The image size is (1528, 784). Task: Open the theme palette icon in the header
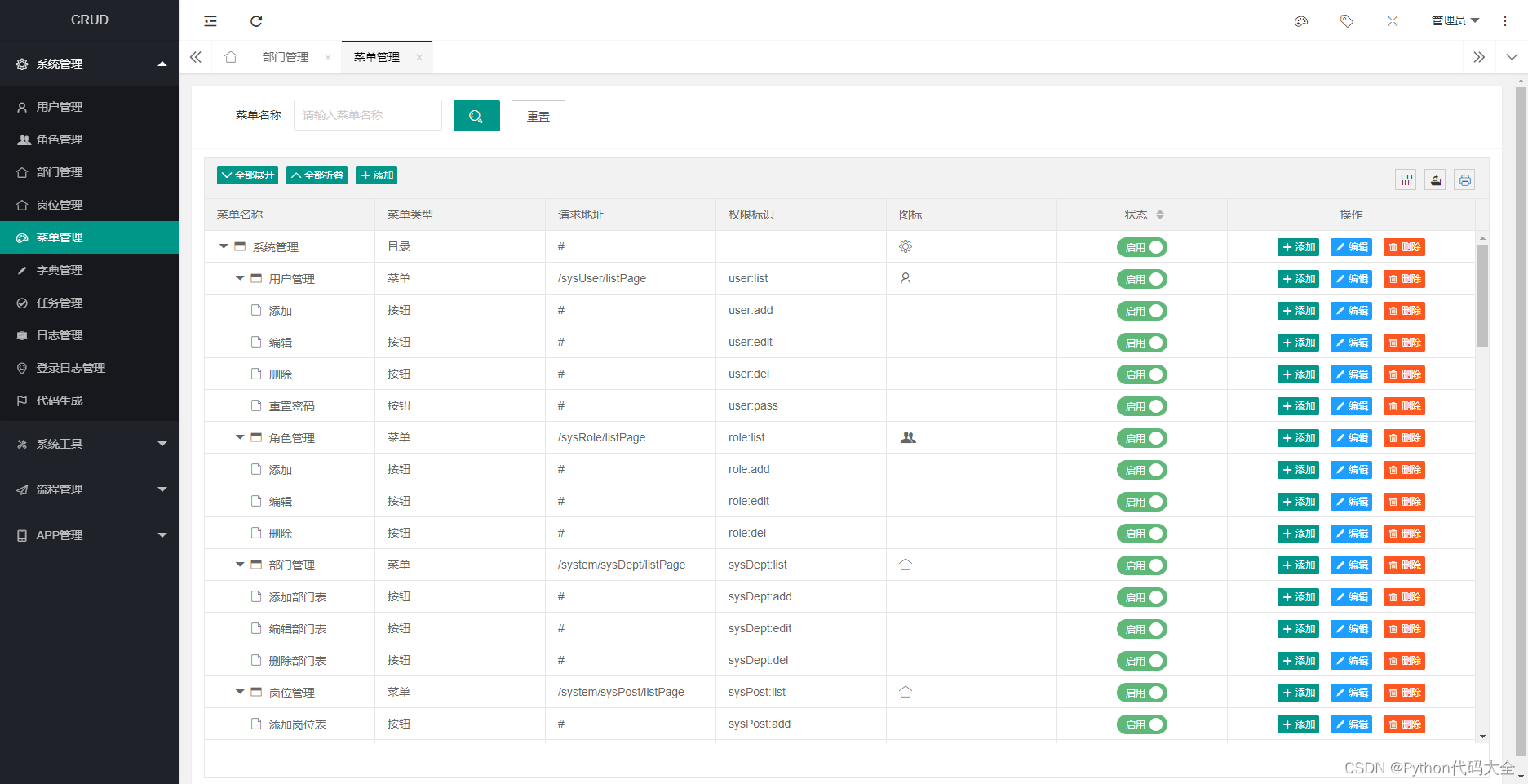[x=1301, y=20]
